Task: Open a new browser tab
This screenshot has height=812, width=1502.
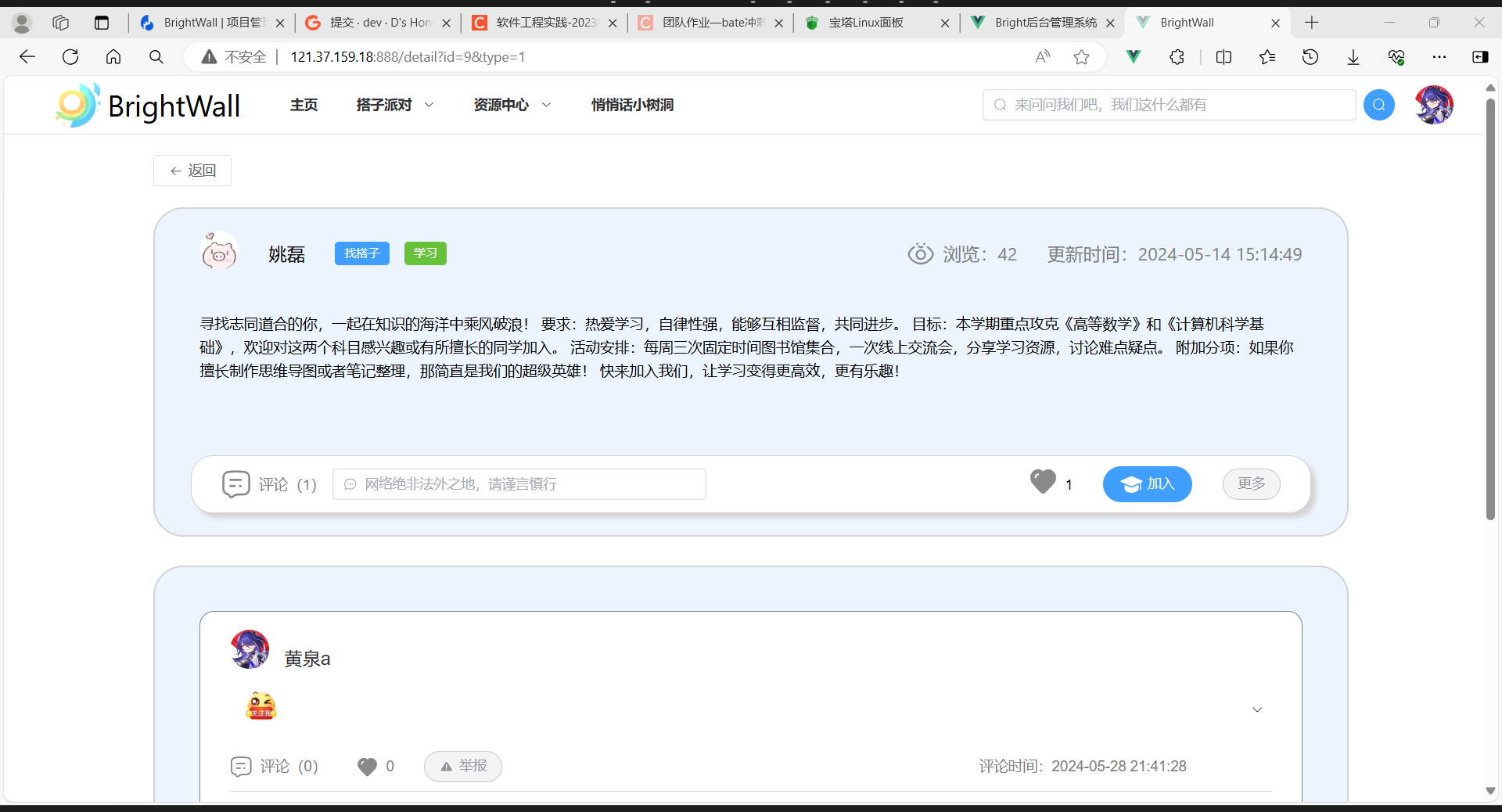Action: (1312, 23)
